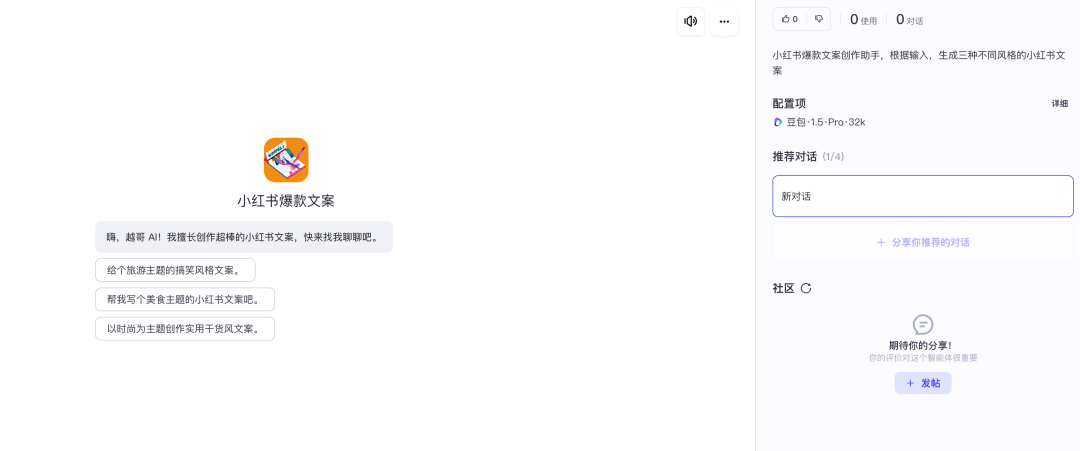Click the 0 对话 conversation counter
The image size is (1080, 451).
[x=909, y=19]
